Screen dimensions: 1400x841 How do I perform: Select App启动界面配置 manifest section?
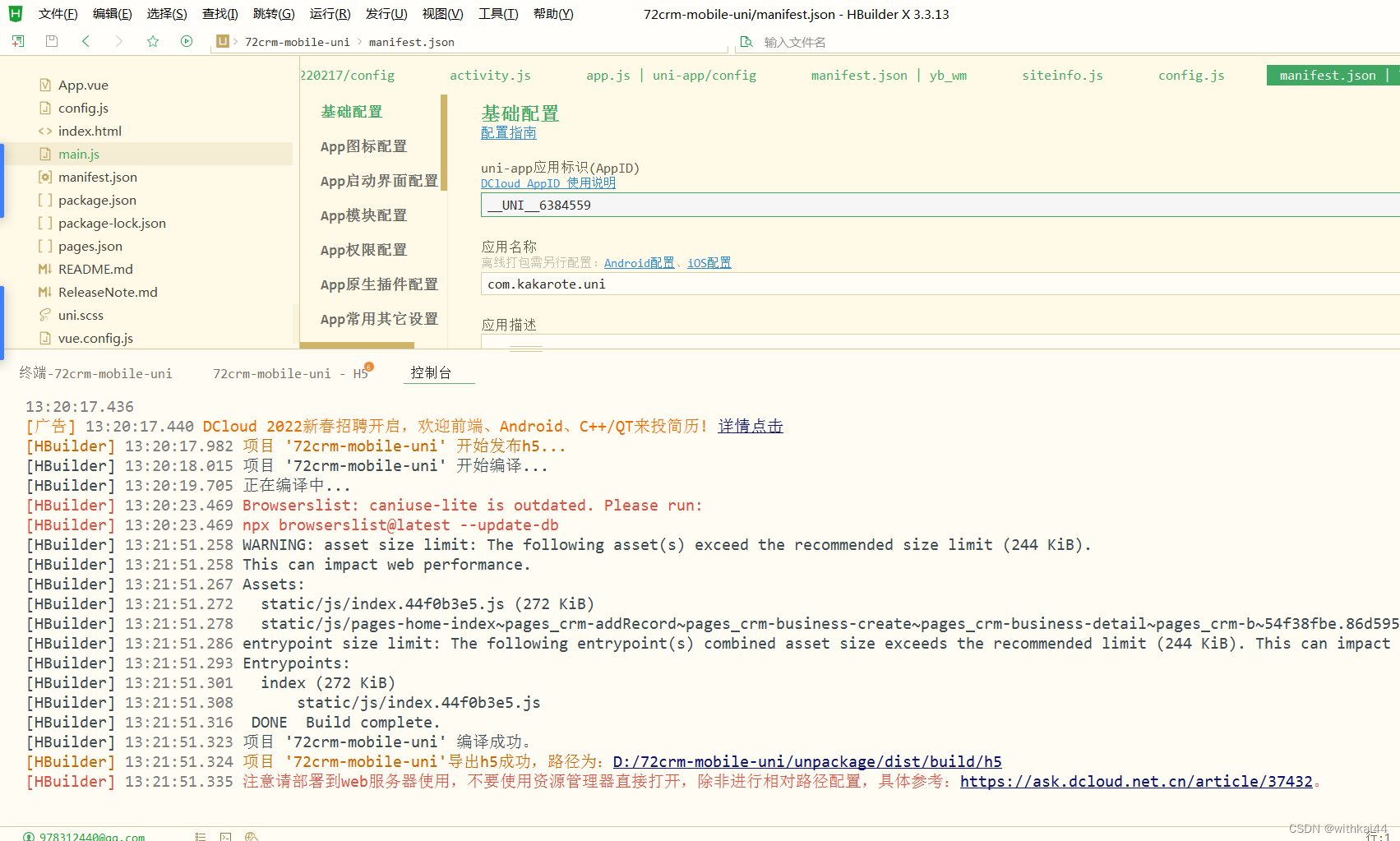tap(379, 181)
